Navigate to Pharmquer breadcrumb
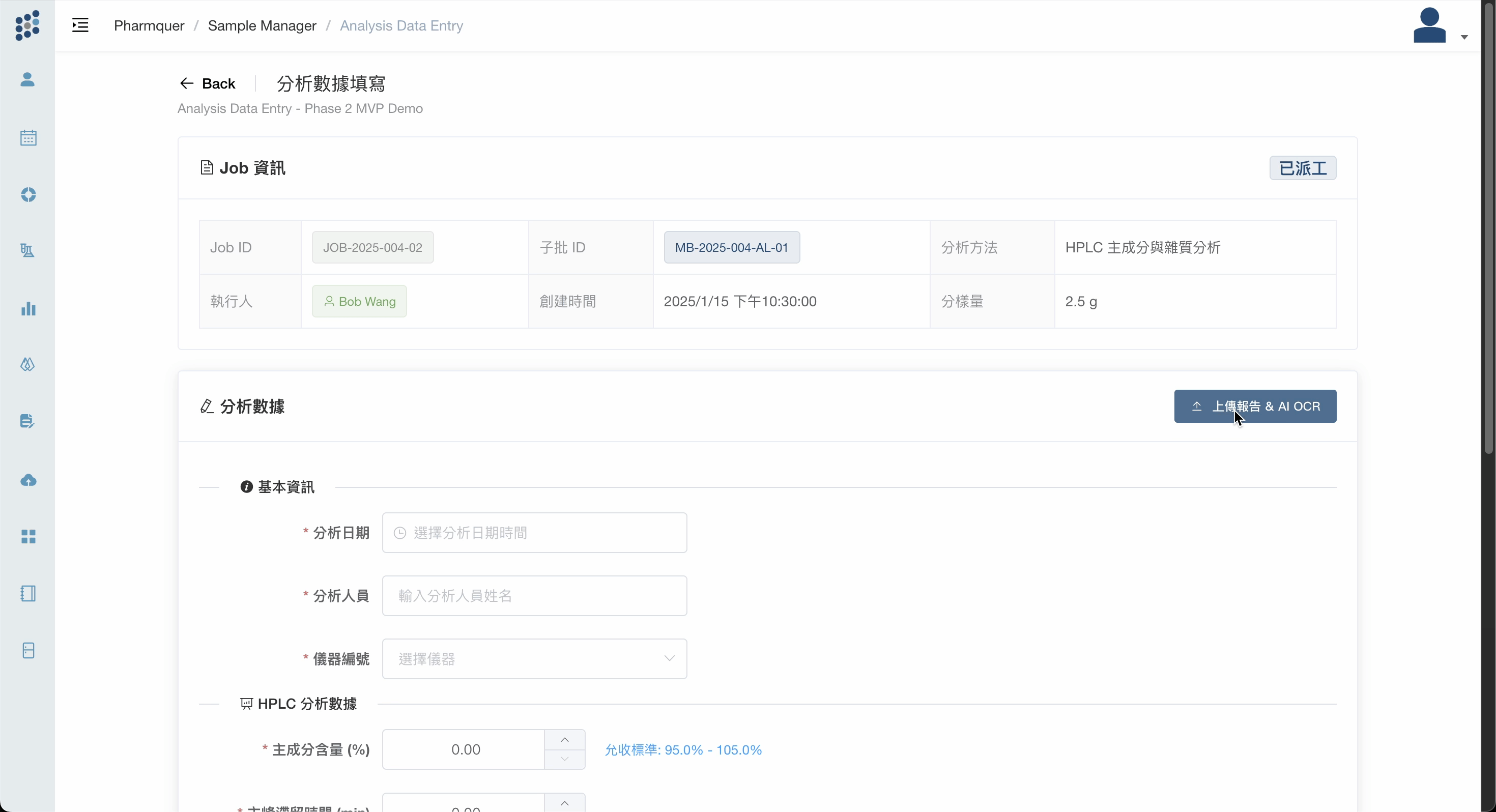Screen dimensions: 1496x812 point(149,25)
